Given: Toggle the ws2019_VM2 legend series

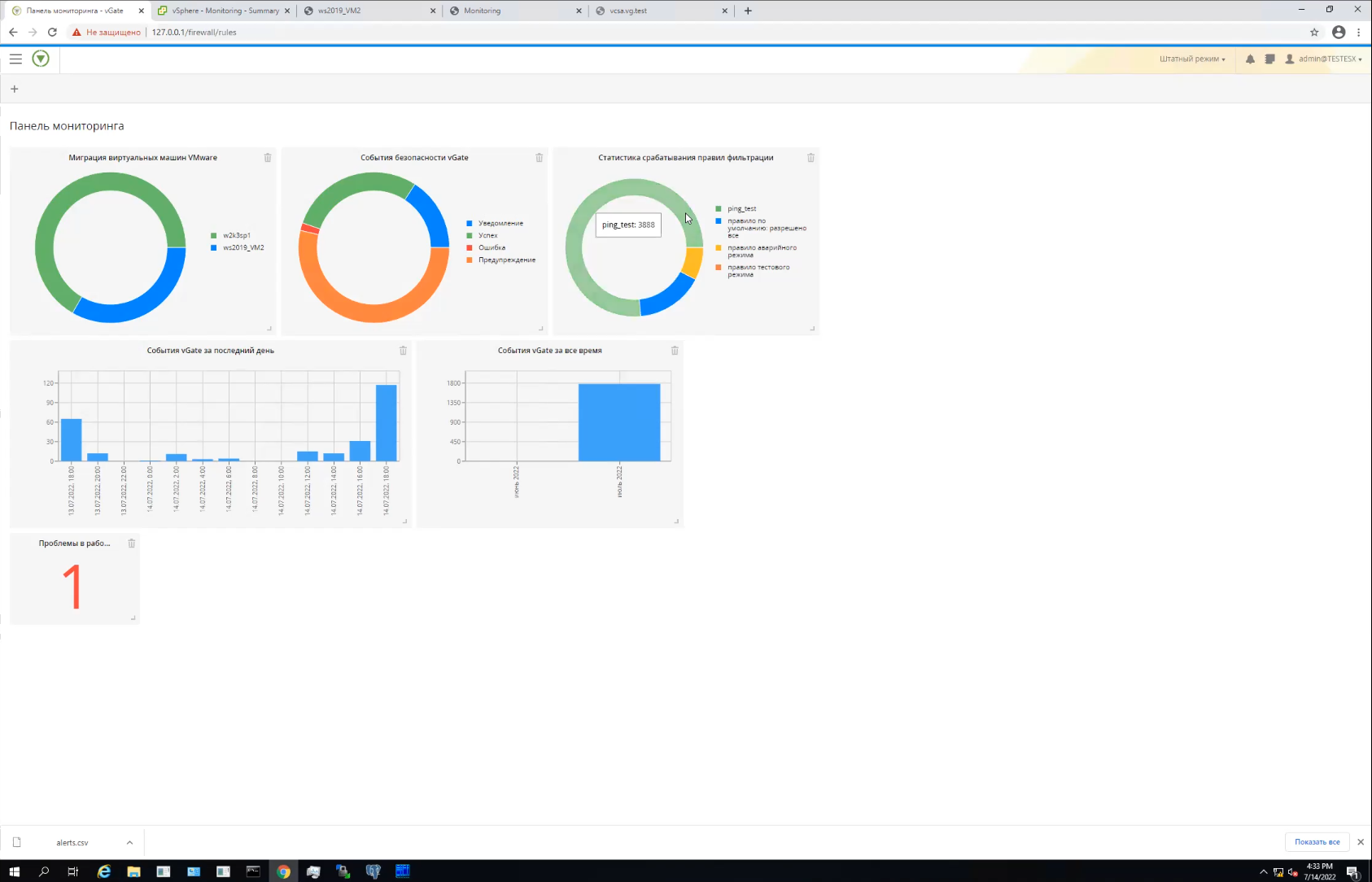Looking at the screenshot, I should [x=238, y=247].
